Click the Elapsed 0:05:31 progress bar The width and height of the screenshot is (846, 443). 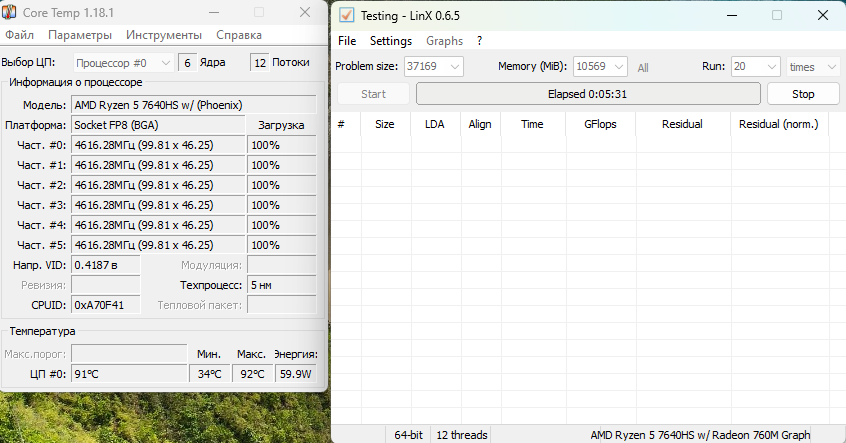click(x=588, y=94)
